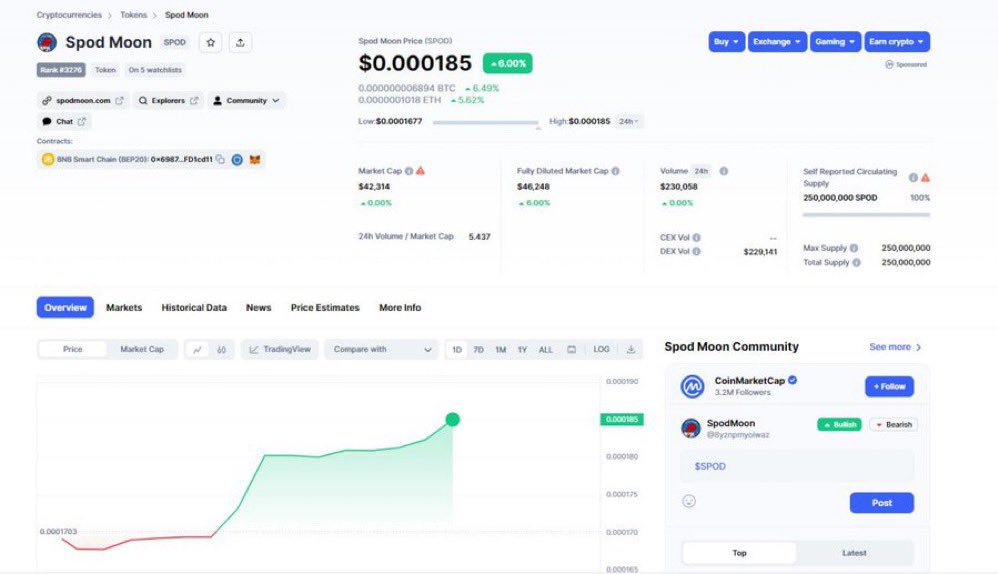The width and height of the screenshot is (998, 574).
Task: Go to Cryptocurrencies breadcrumb
Action: coord(69,15)
